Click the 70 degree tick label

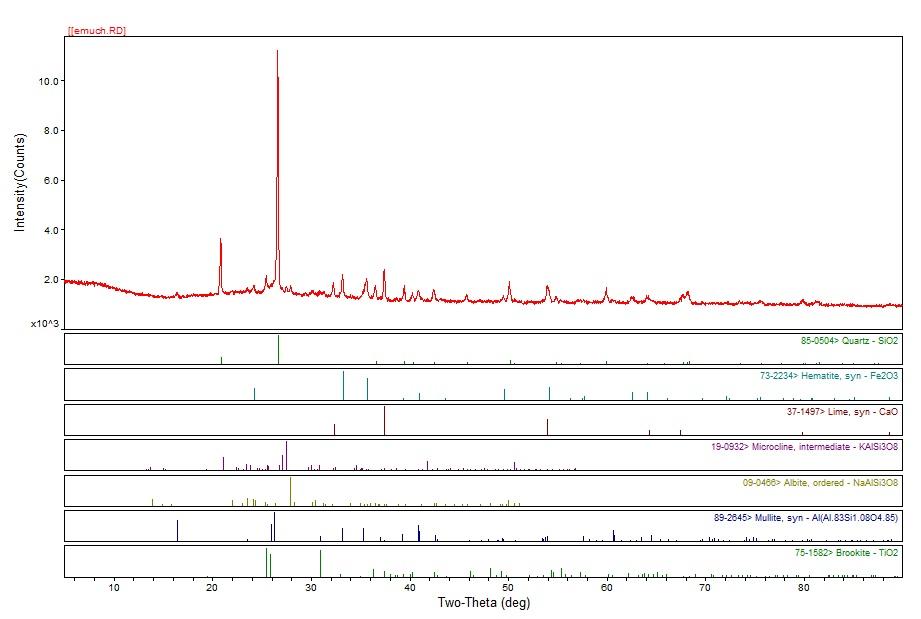705,587
